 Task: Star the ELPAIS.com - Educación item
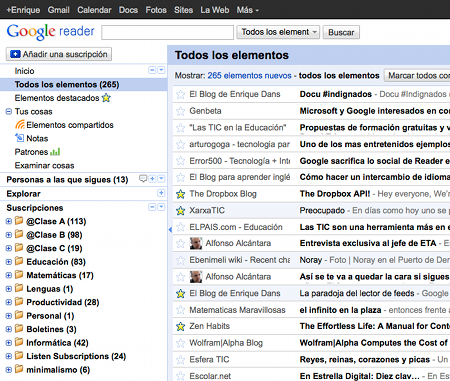coord(180,227)
